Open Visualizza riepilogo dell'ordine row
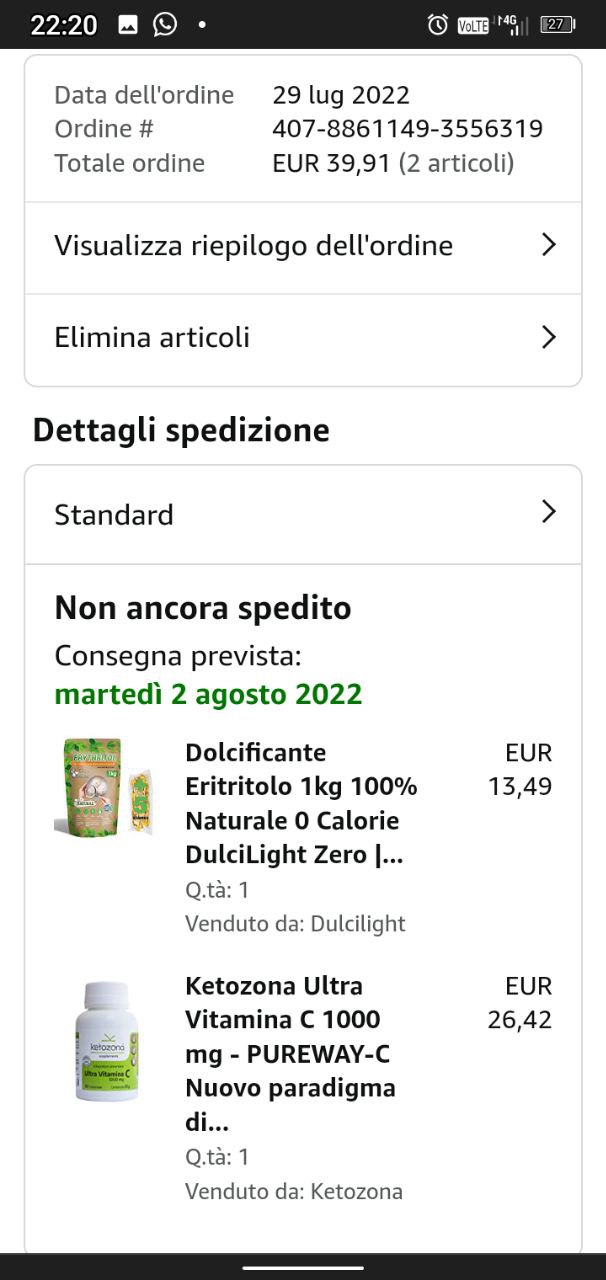The width and height of the screenshot is (606, 1280). pos(253,246)
